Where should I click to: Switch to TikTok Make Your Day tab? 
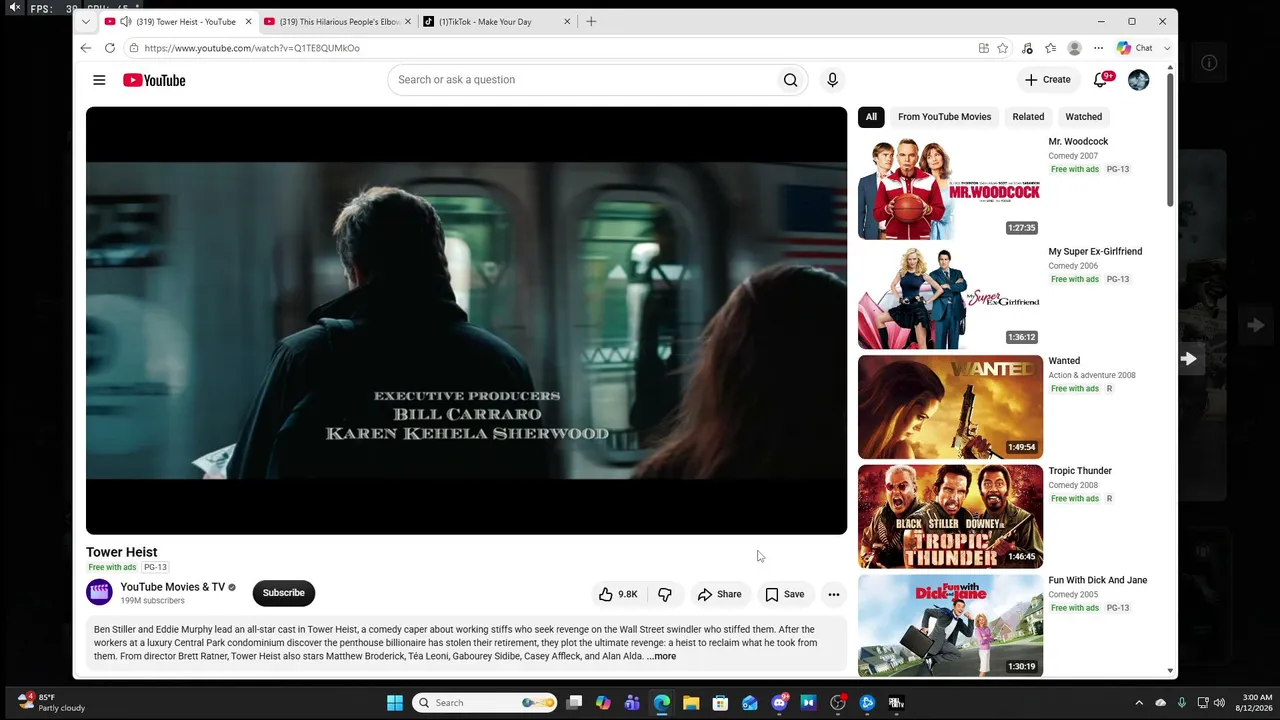(497, 21)
